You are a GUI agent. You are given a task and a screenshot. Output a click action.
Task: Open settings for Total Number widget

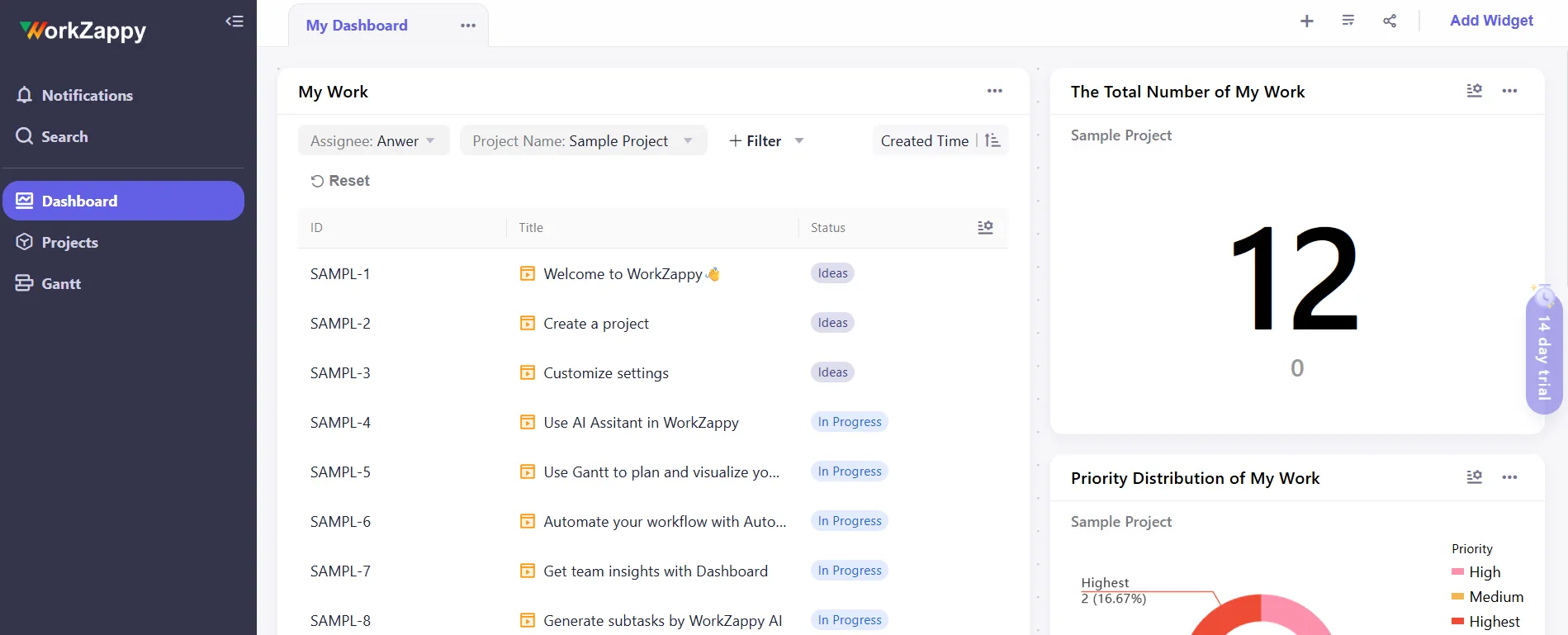pos(1474,91)
